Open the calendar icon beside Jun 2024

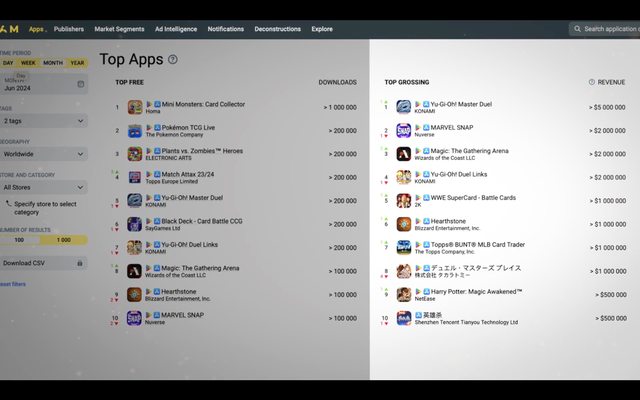point(81,84)
